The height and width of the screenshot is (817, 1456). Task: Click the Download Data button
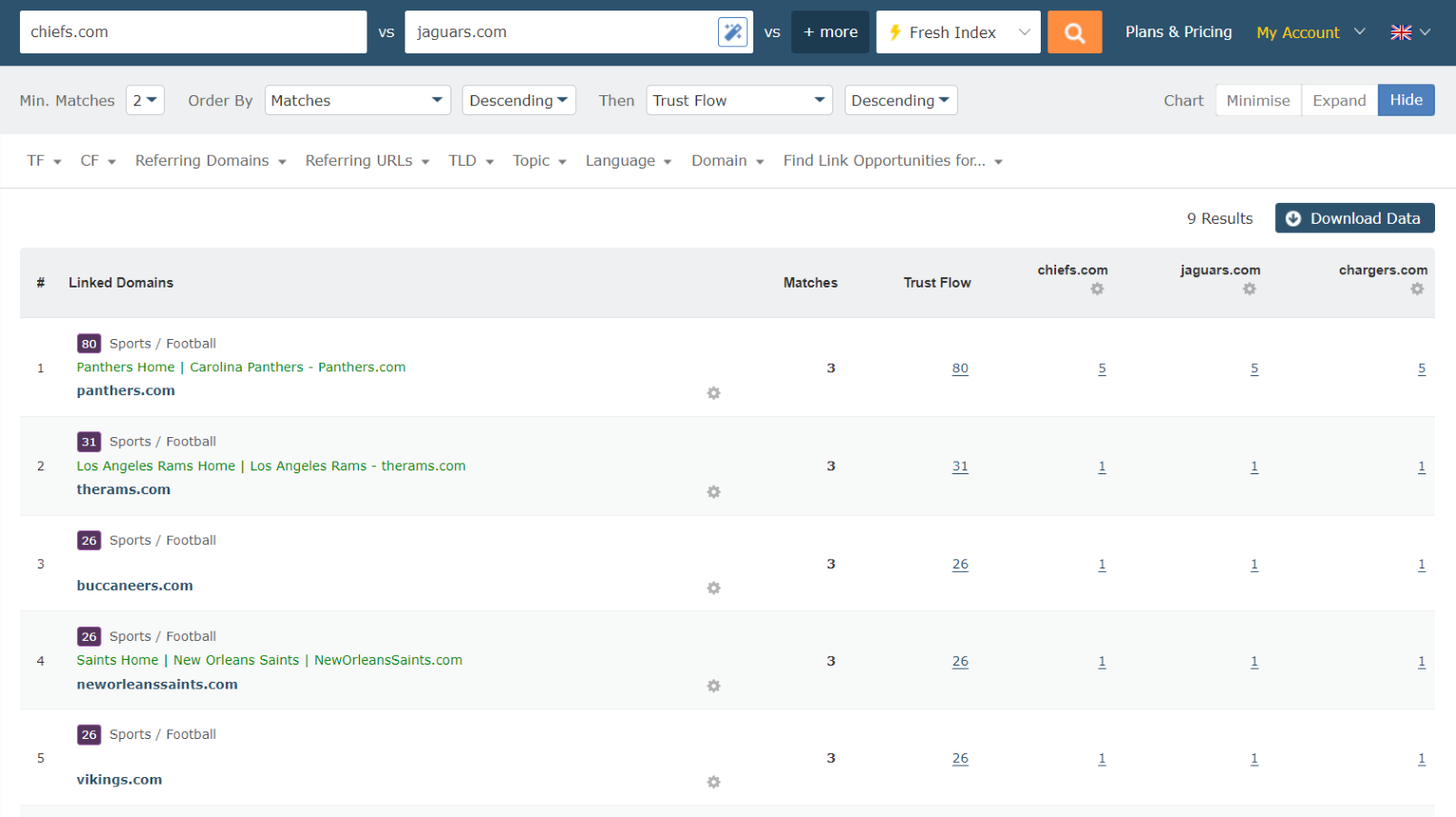(1354, 218)
